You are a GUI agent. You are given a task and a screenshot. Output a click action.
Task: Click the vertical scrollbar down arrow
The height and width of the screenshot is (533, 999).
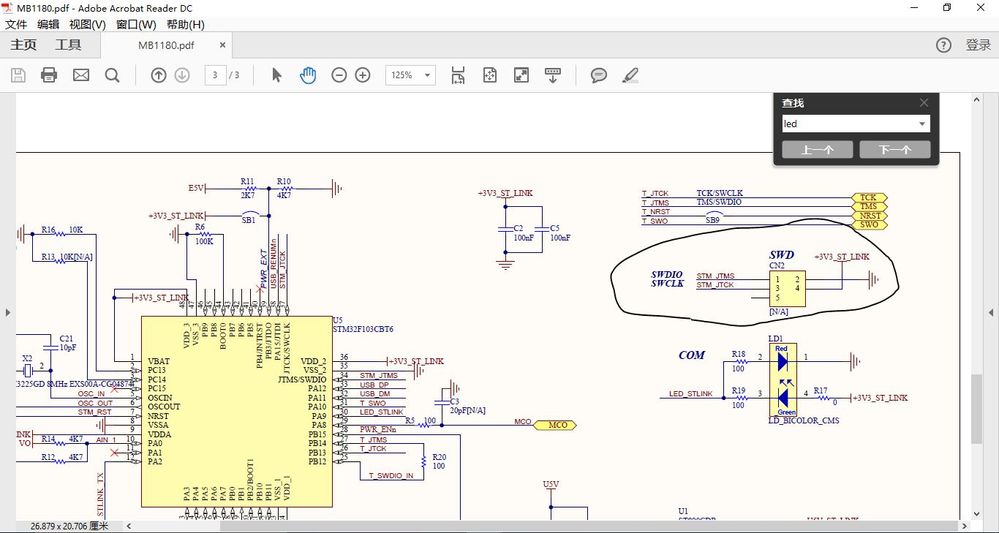[977, 514]
